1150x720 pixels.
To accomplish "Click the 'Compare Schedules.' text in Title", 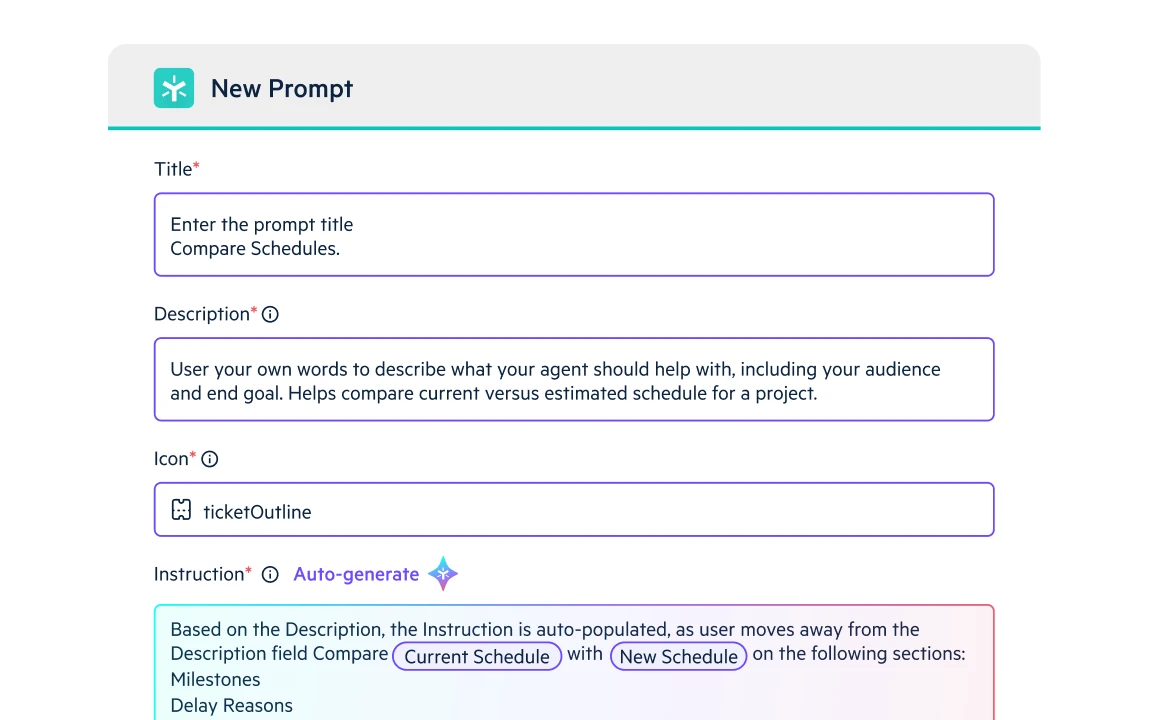I will (255, 249).
